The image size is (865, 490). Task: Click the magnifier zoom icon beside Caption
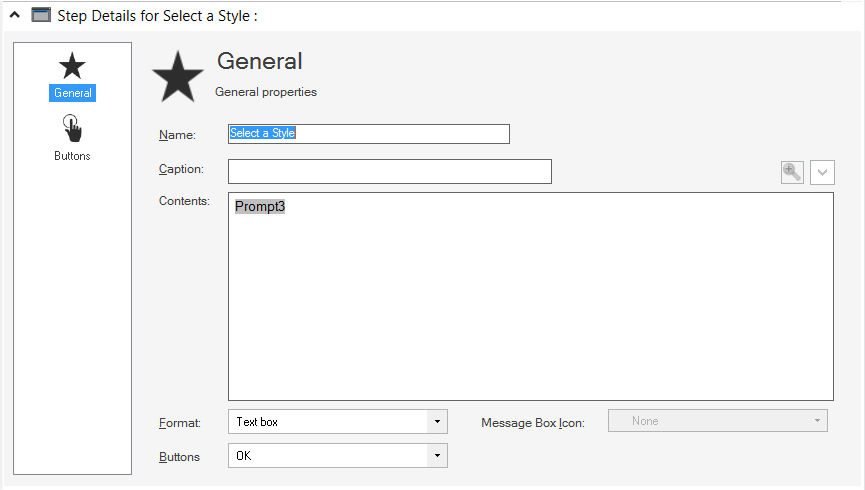pyautogui.click(x=792, y=172)
